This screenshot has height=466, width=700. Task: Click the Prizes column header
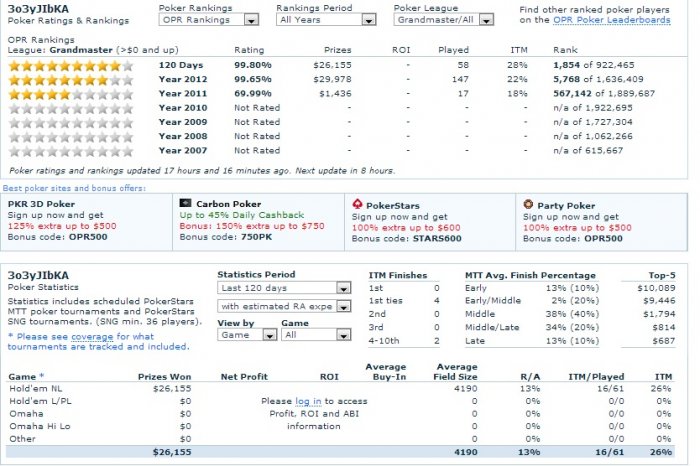(x=338, y=50)
